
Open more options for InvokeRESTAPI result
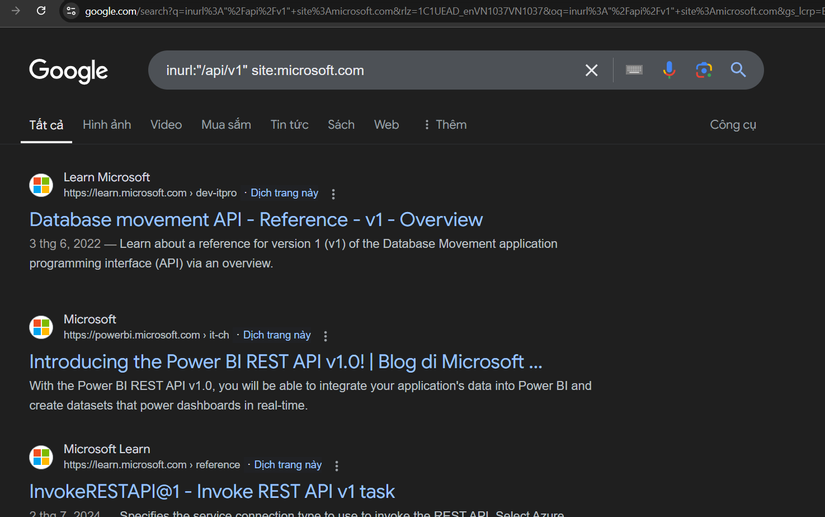coord(337,465)
